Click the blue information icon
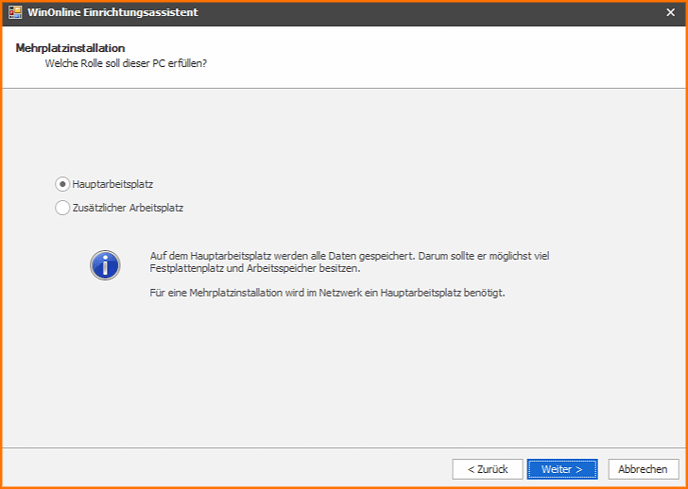Image resolution: width=688 pixels, height=489 pixels. pos(104,265)
